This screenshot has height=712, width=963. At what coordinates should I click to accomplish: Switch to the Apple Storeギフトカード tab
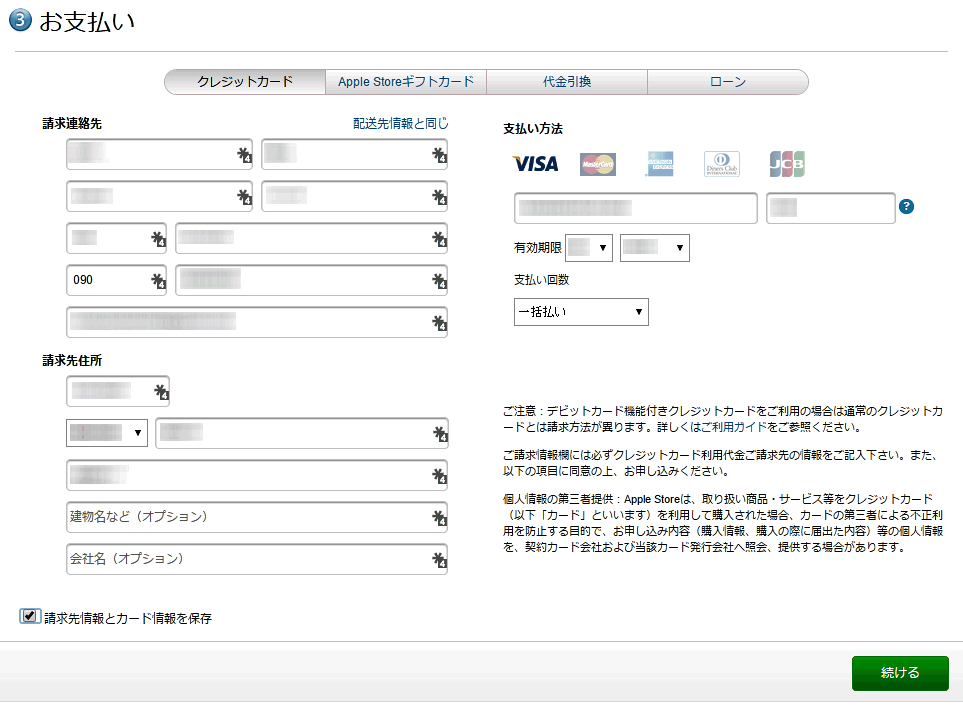405,82
